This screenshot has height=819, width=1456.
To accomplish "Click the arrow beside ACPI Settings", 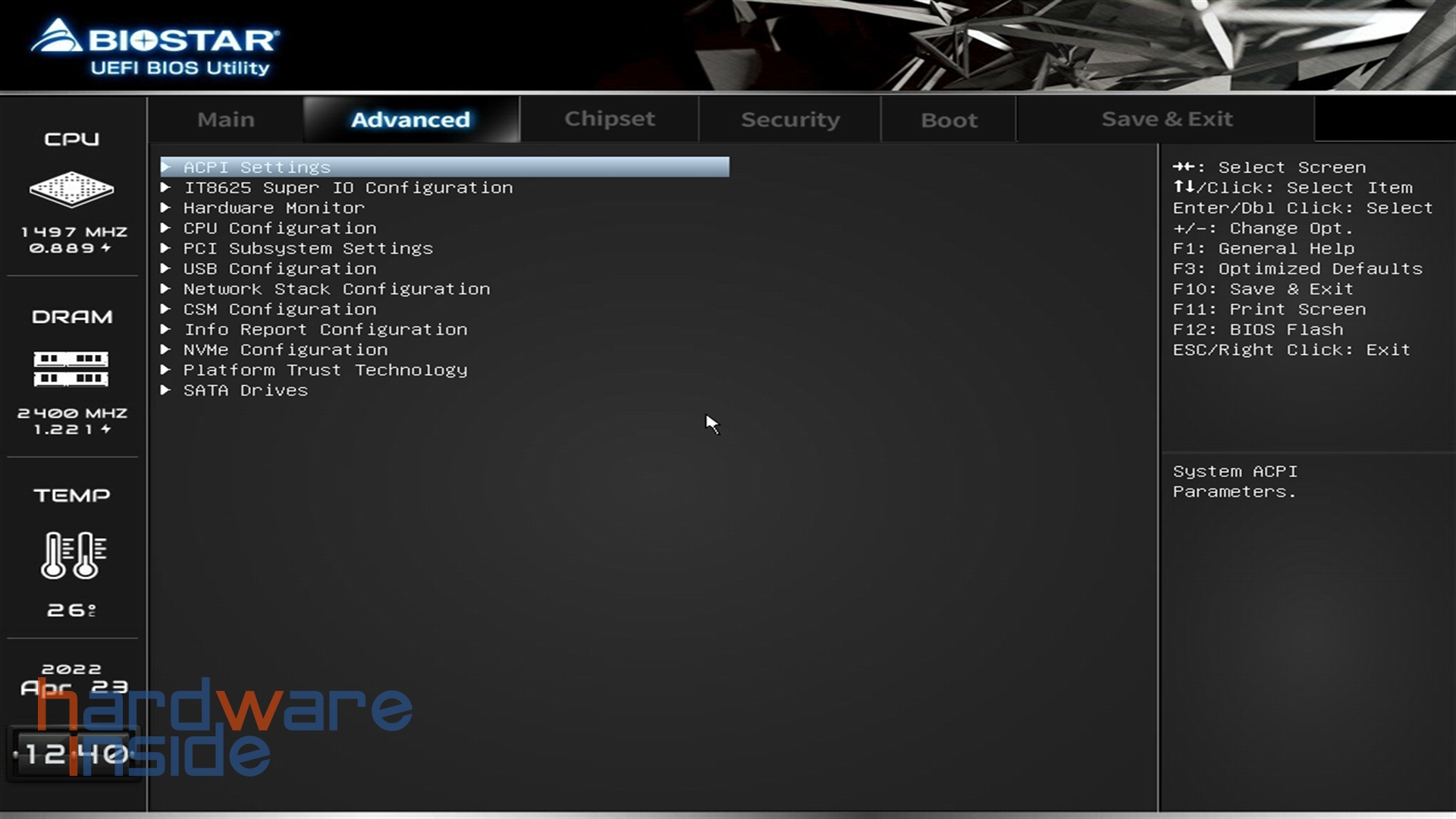I will click(166, 167).
